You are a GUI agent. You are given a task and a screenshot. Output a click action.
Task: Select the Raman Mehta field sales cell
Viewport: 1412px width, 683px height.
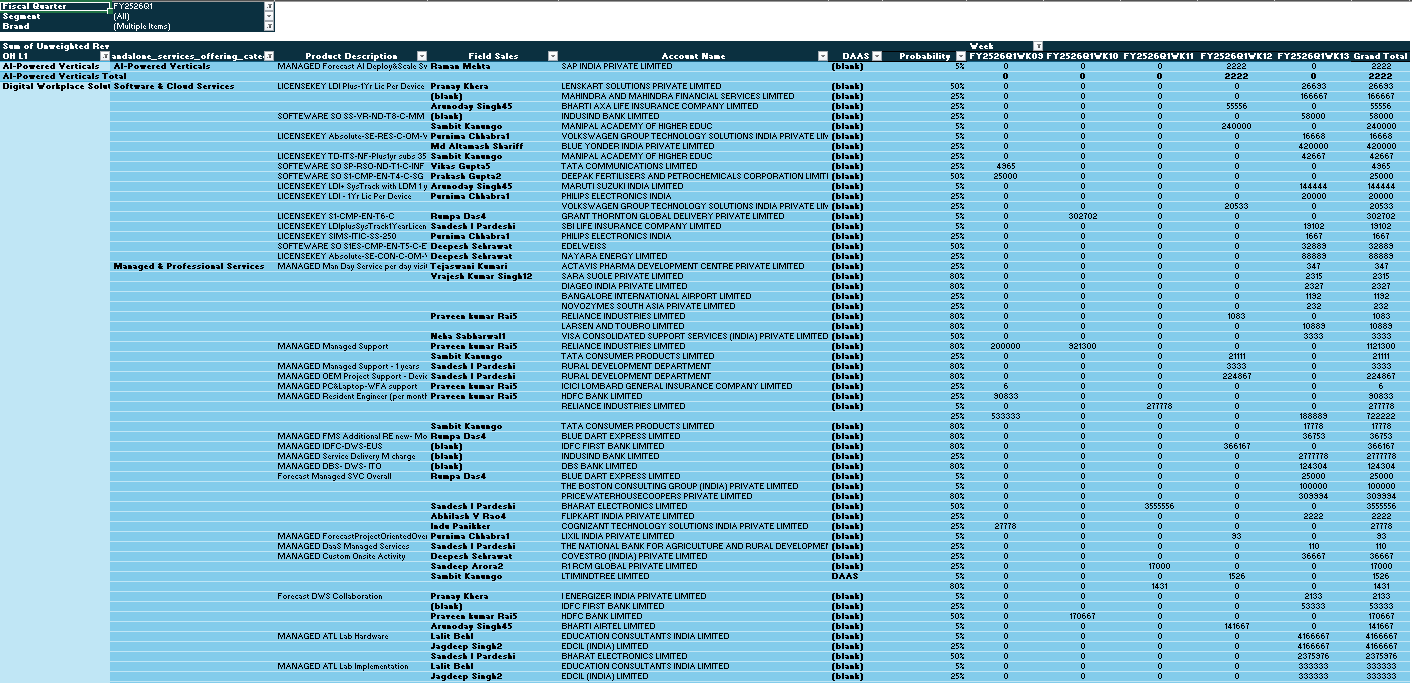coord(460,66)
